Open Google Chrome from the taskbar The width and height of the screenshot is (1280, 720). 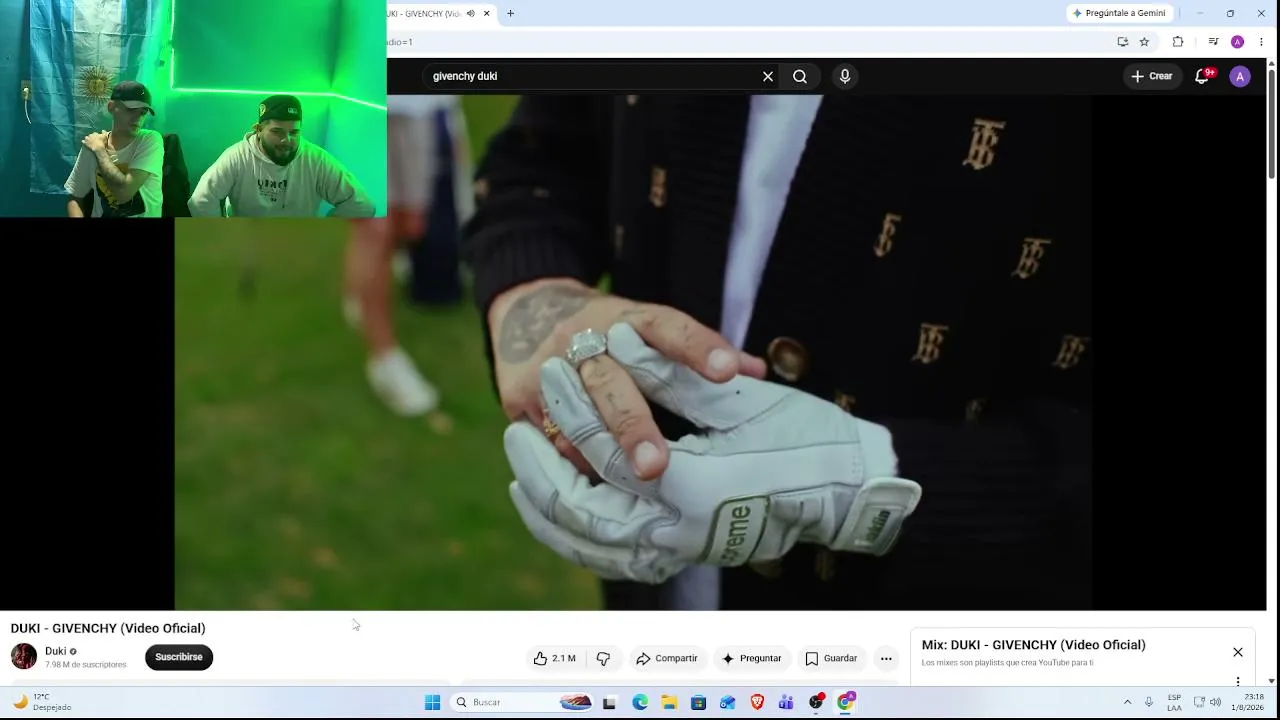tap(845, 703)
